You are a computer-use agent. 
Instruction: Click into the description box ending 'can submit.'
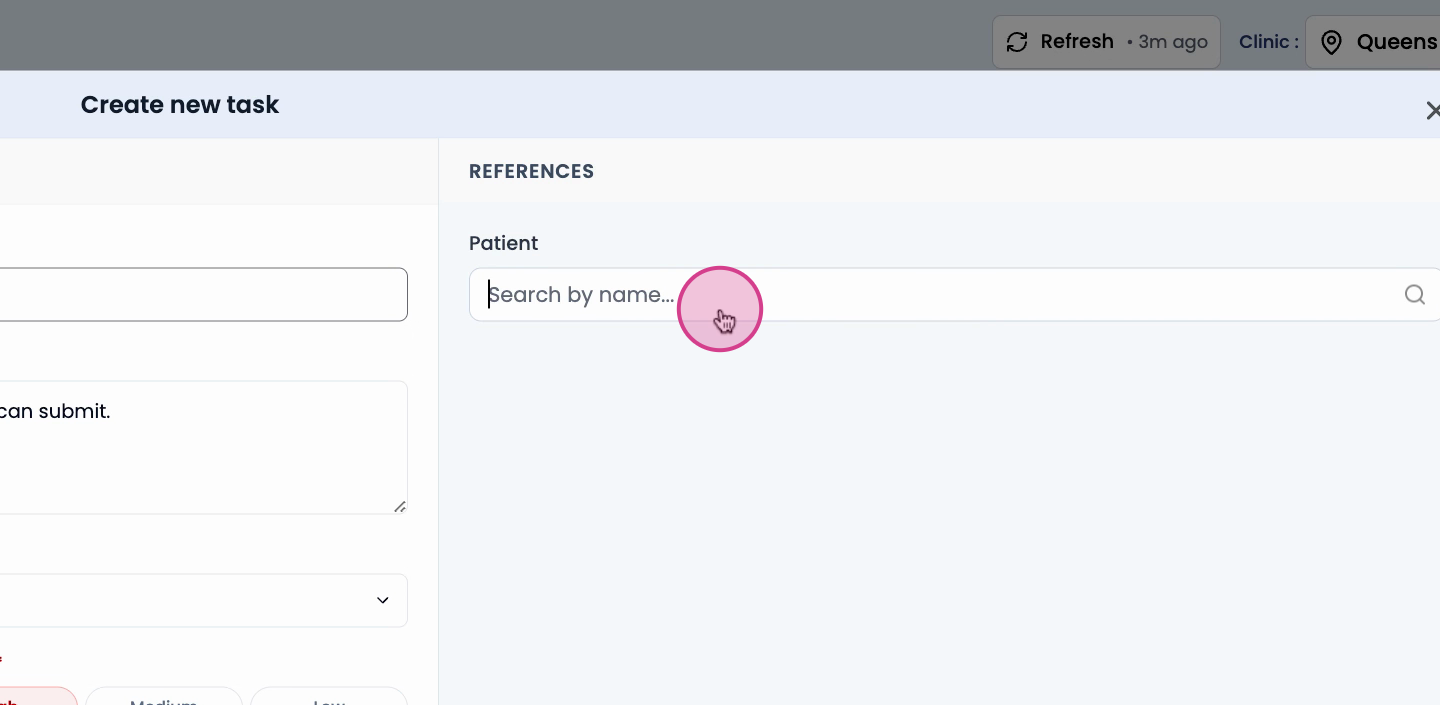(x=203, y=447)
